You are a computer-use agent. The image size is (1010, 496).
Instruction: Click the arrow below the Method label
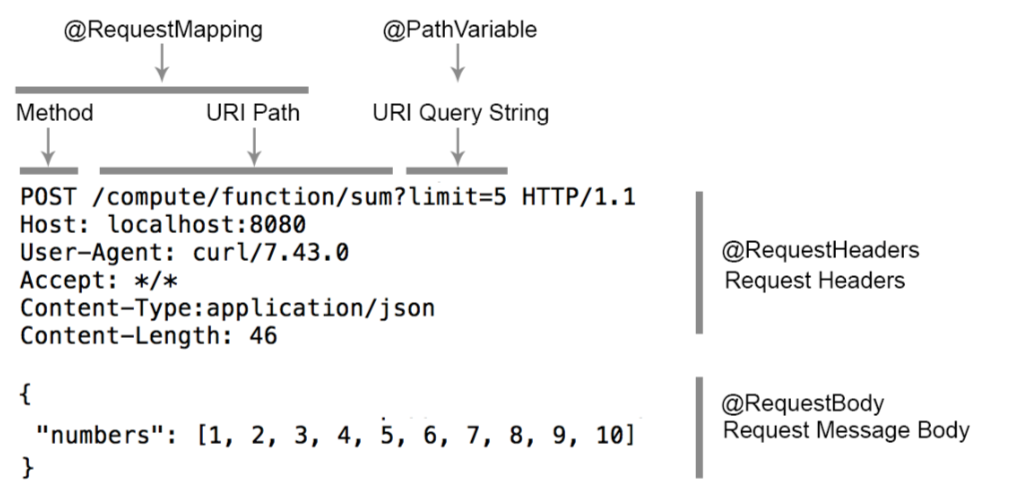(48, 146)
